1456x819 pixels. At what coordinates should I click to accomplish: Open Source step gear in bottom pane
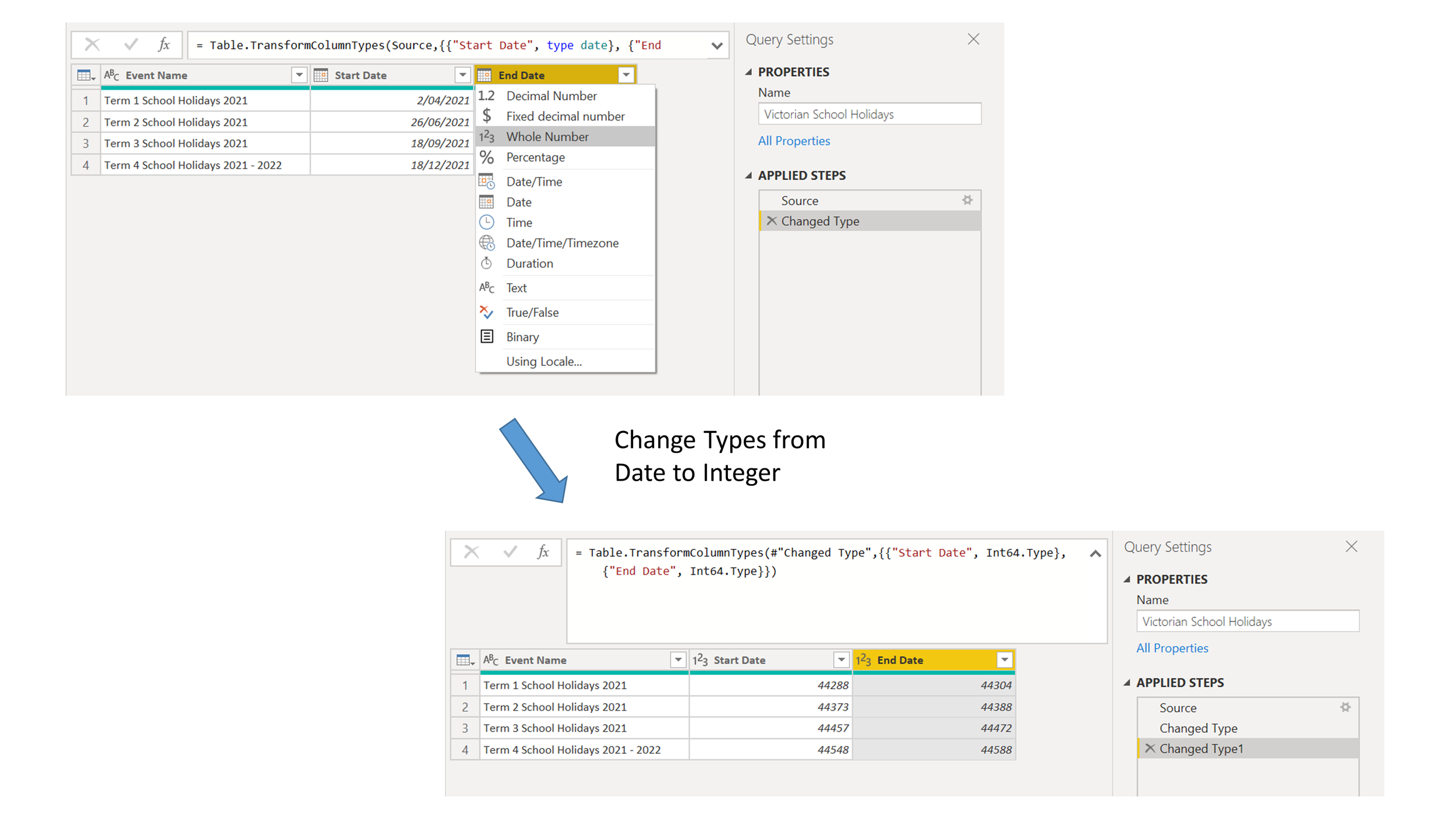(1345, 707)
